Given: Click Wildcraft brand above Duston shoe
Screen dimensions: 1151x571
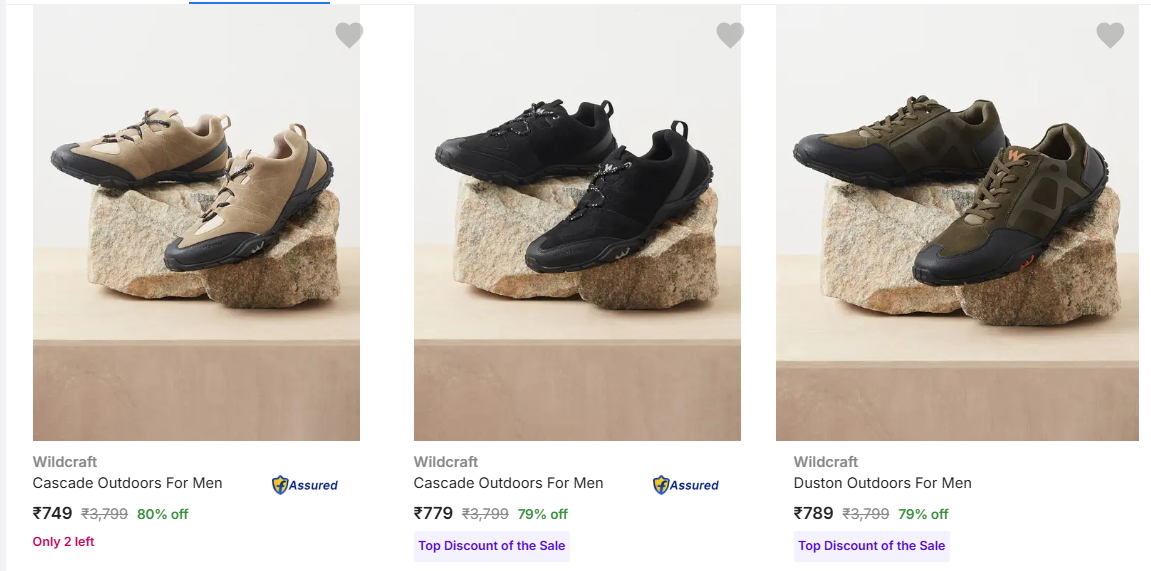Looking at the screenshot, I should (x=826, y=462).
